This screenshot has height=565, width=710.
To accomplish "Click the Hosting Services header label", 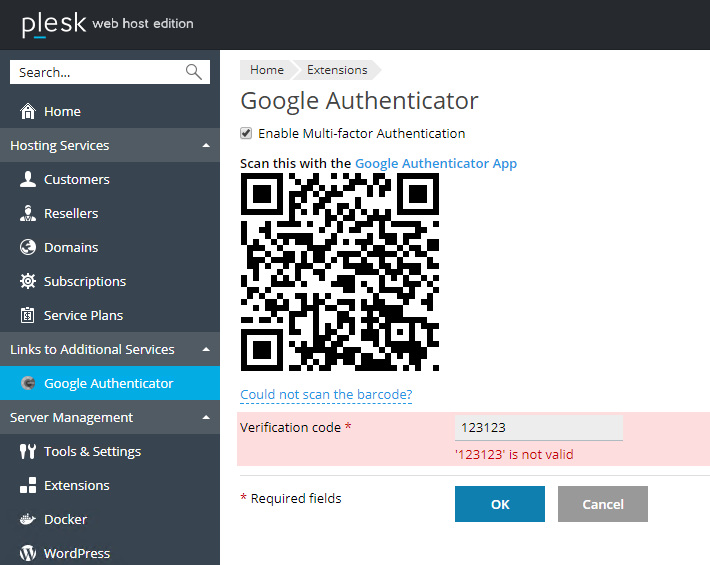I will (x=60, y=145).
